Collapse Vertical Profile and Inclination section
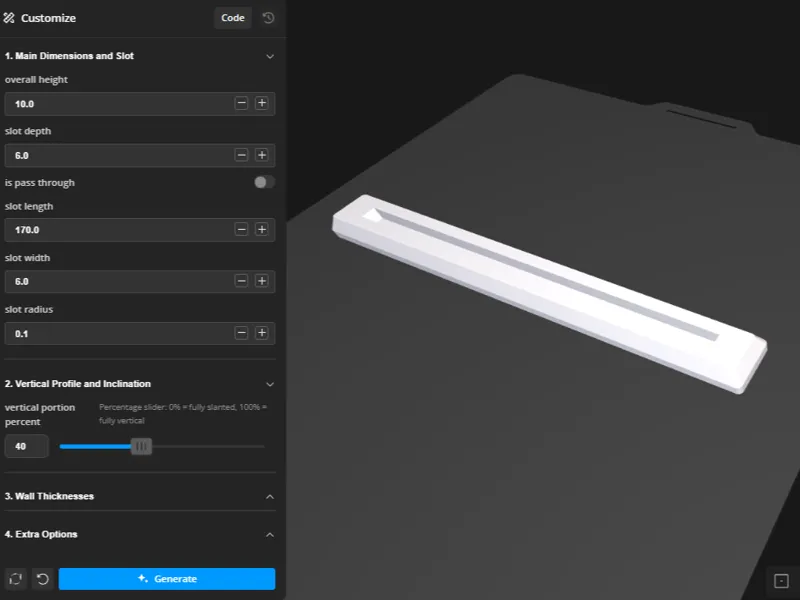Viewport: 800px width, 600px height. (x=270, y=384)
